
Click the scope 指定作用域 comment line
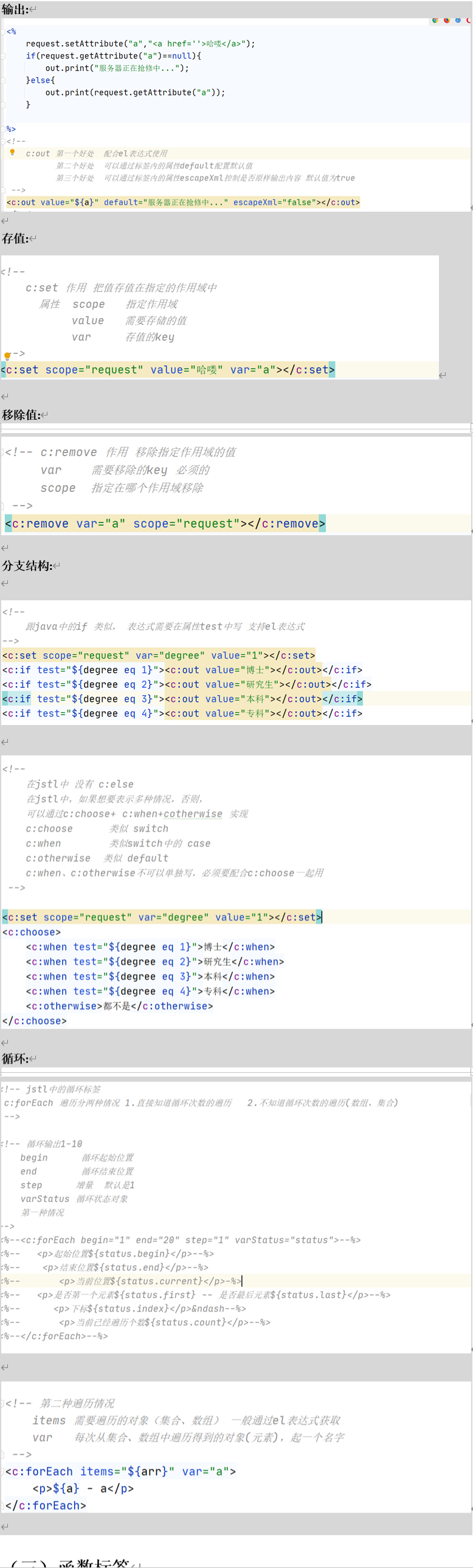click(x=109, y=304)
